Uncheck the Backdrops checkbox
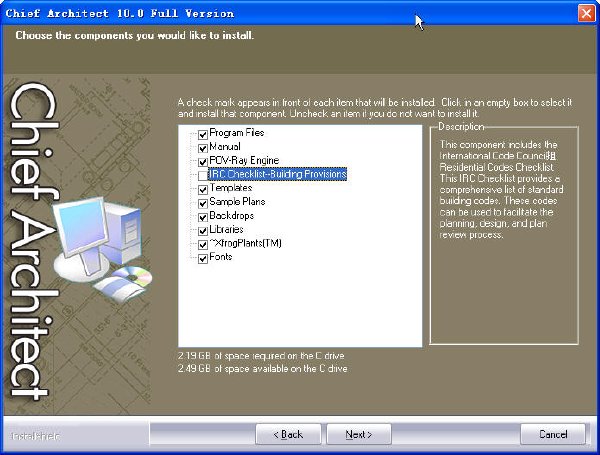Image resolution: width=600 pixels, height=455 pixels. tap(203, 217)
